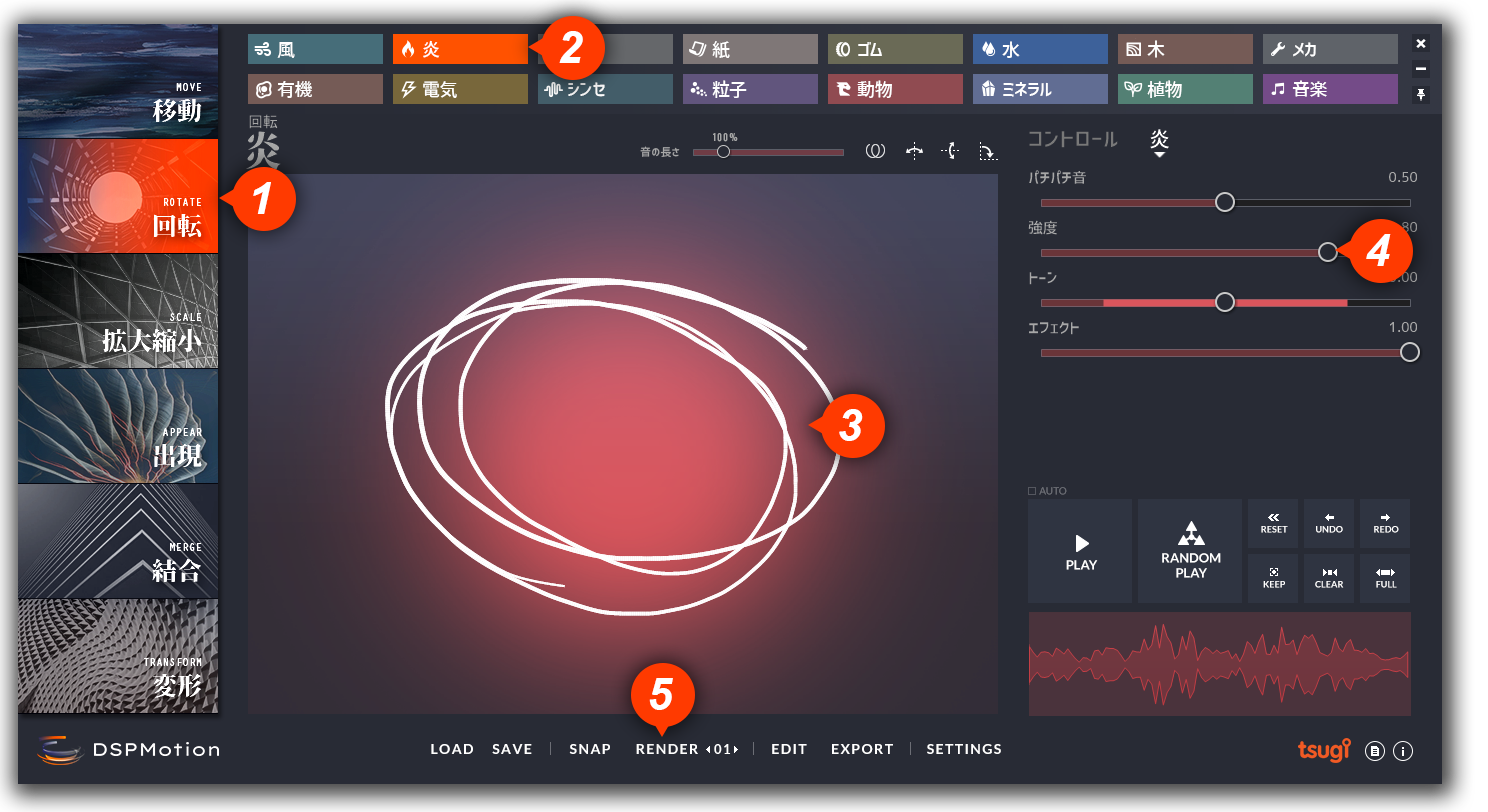This screenshot has width=1488, height=812.
Task: Open the tsugi logo link
Action: click(1324, 749)
